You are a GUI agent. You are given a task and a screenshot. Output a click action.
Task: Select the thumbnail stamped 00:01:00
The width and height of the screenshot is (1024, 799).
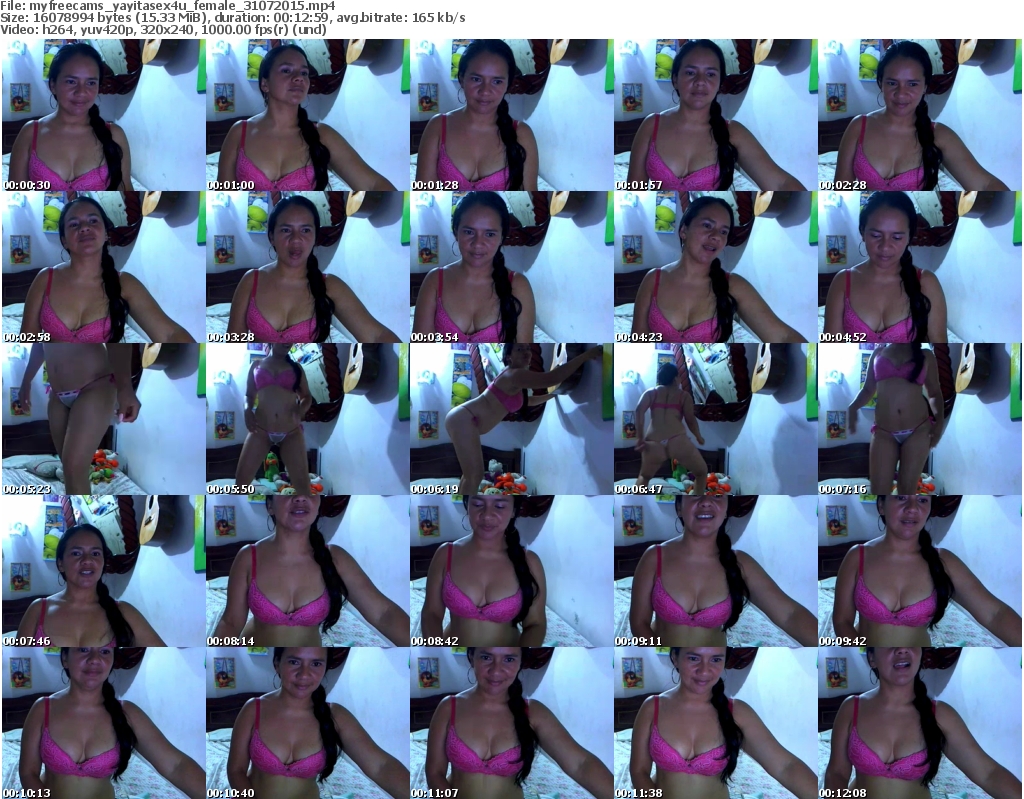308,115
